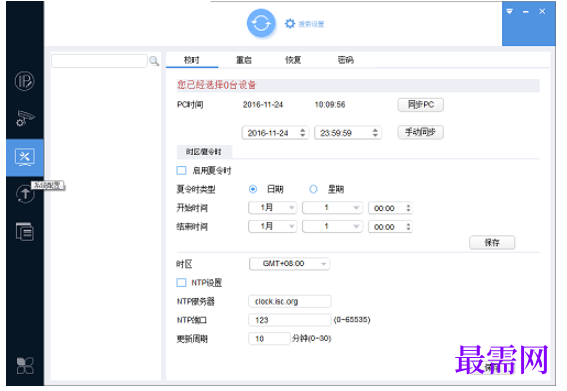567x391 pixels.
Task: Click the update period 10 field
Action: 269,339
